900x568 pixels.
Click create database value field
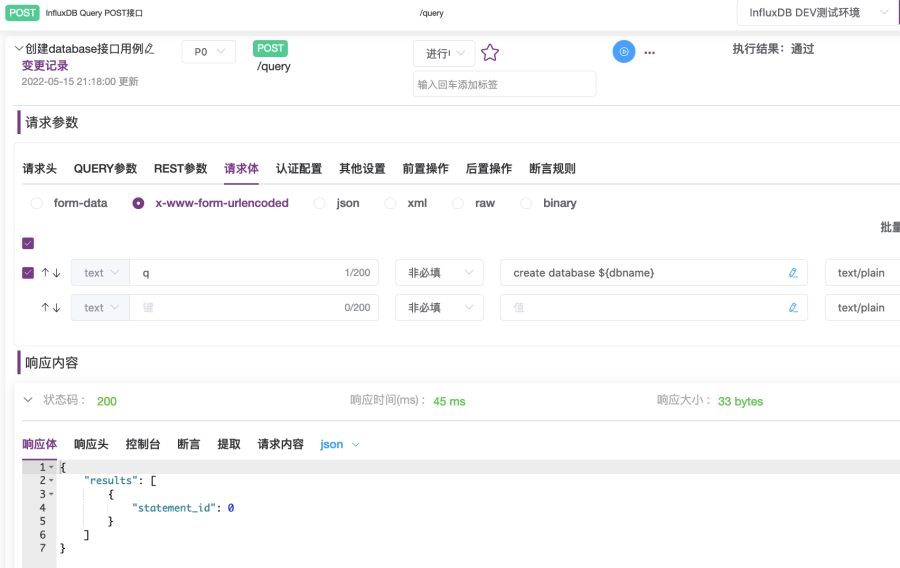click(x=654, y=273)
